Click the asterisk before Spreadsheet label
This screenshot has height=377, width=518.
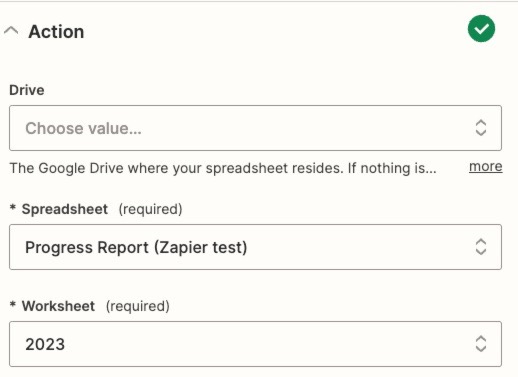click(x=13, y=208)
